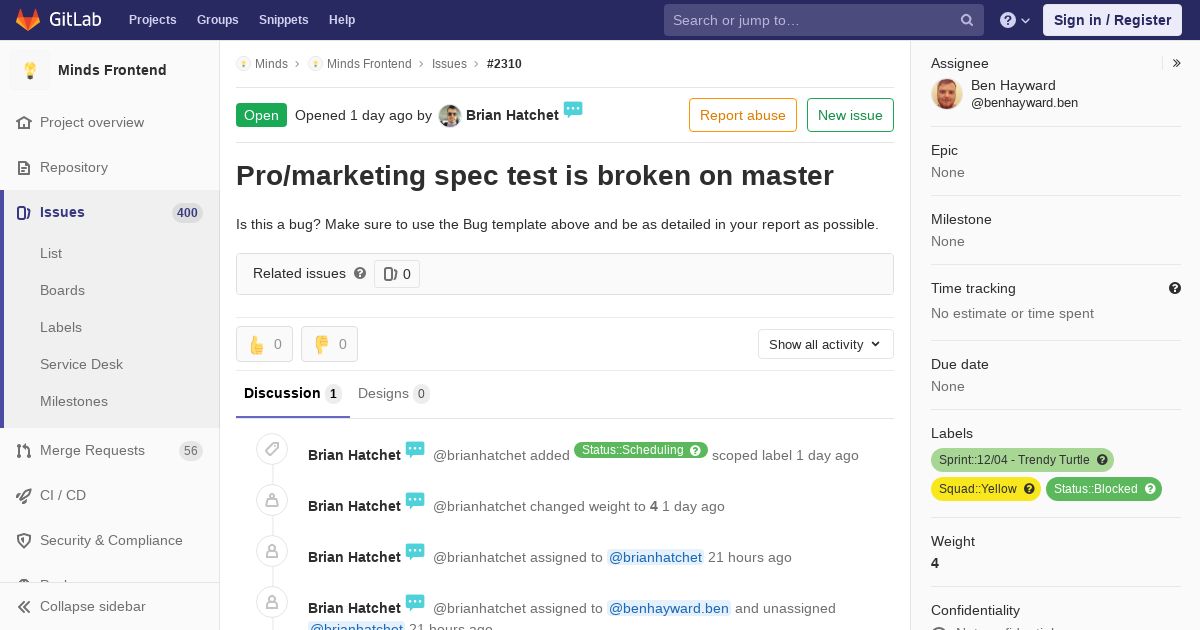
Task: Click the Report abuse button
Action: (743, 115)
